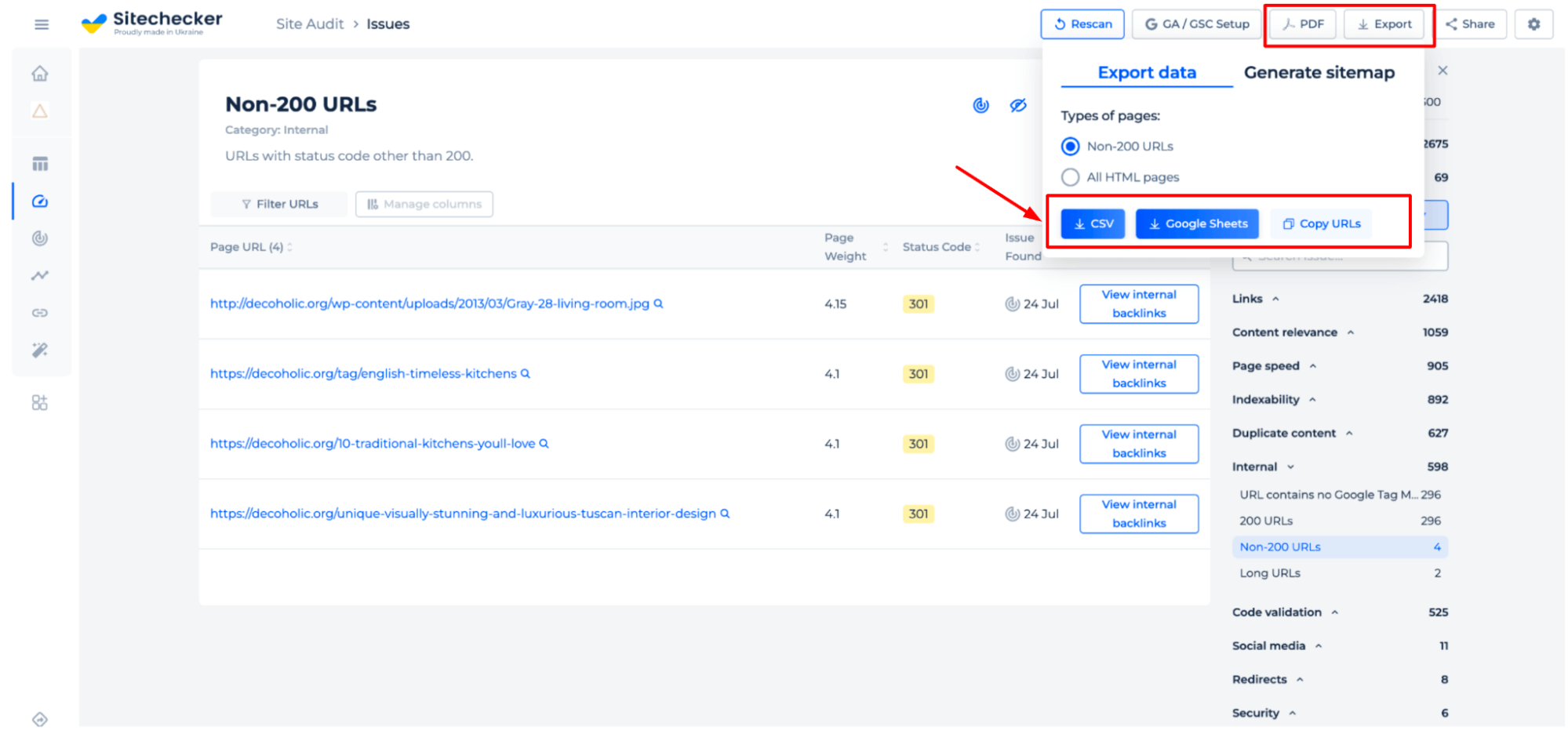Export to Google Sheets
Screen dimensions: 1568x730
1197,224
